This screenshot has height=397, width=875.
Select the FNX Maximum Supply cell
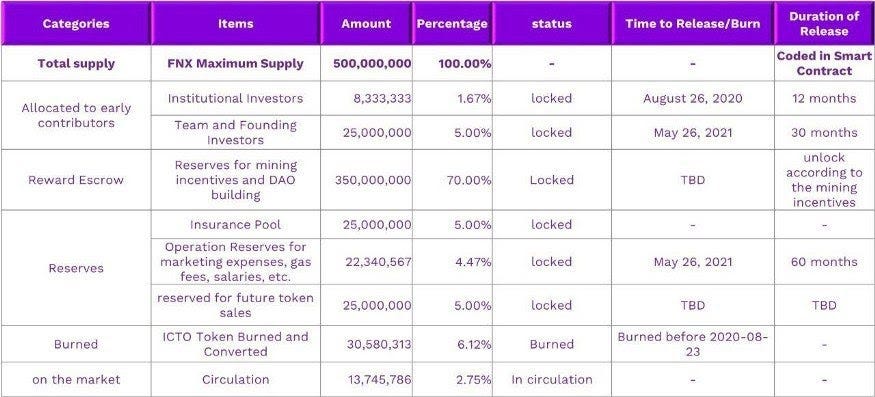(x=235, y=63)
